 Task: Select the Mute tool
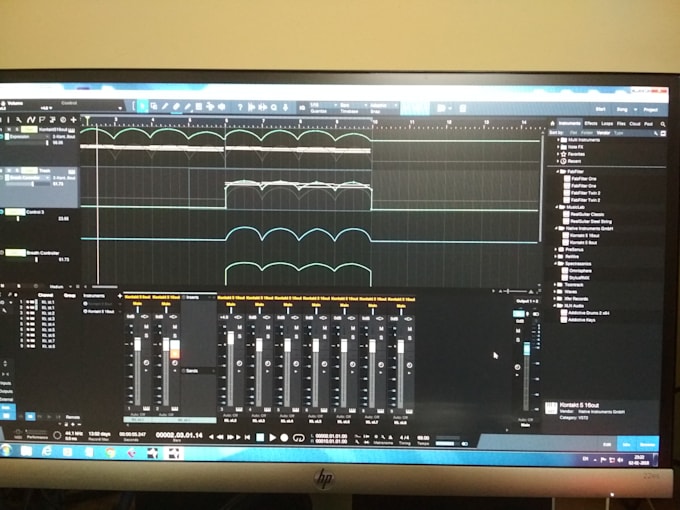tap(199, 106)
